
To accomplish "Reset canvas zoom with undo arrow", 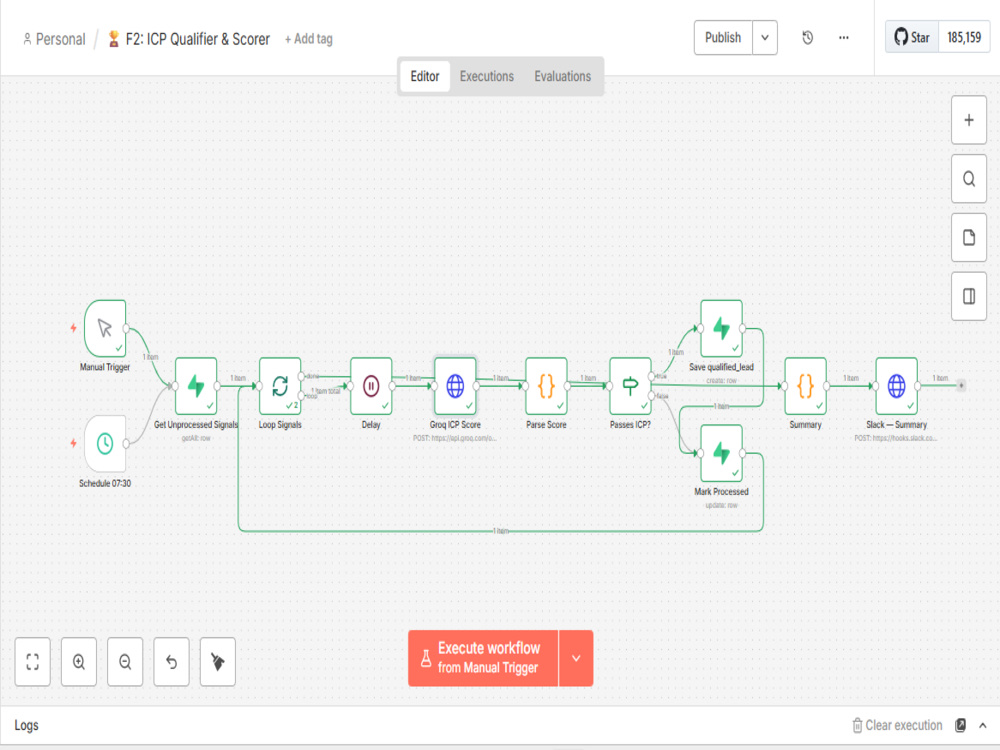I will (172, 661).
